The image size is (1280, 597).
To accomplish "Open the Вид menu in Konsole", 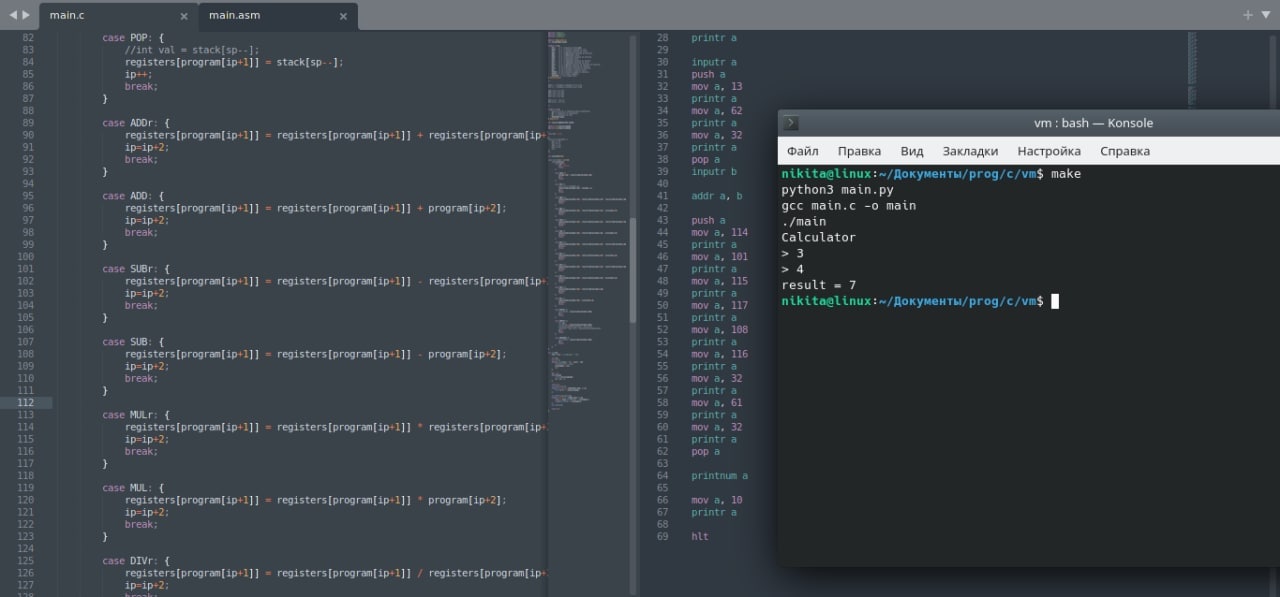I will pyautogui.click(x=912, y=151).
